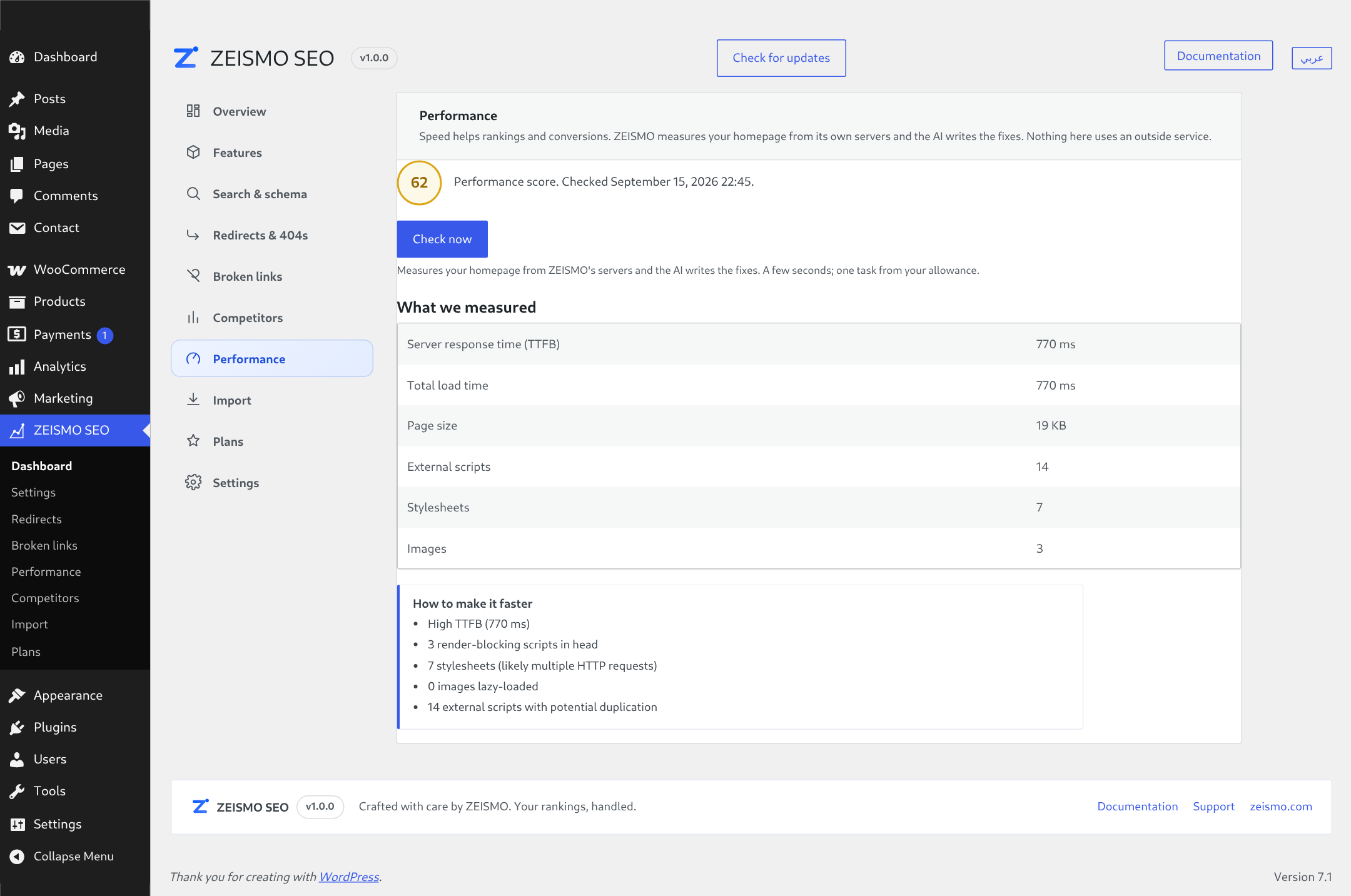Click the Comments speech bubble icon

pos(17,196)
